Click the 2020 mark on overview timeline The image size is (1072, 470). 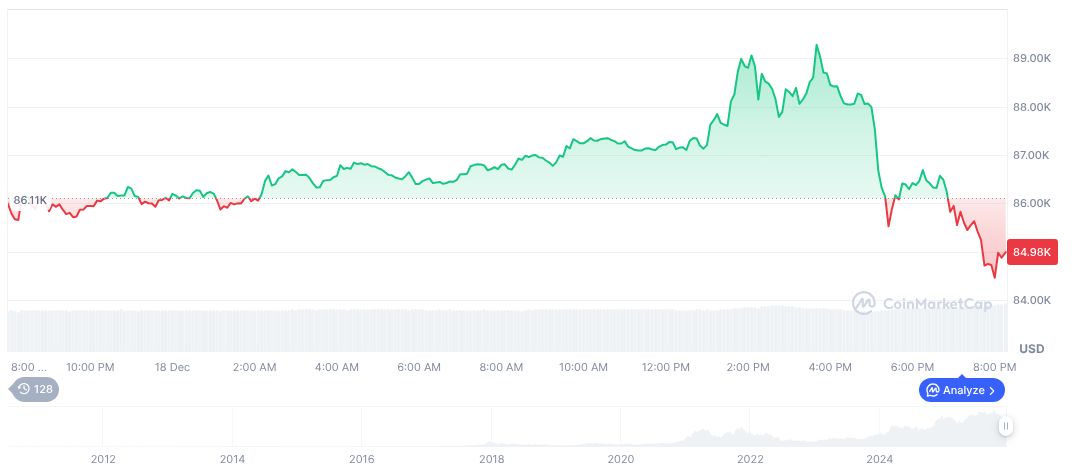[620, 459]
